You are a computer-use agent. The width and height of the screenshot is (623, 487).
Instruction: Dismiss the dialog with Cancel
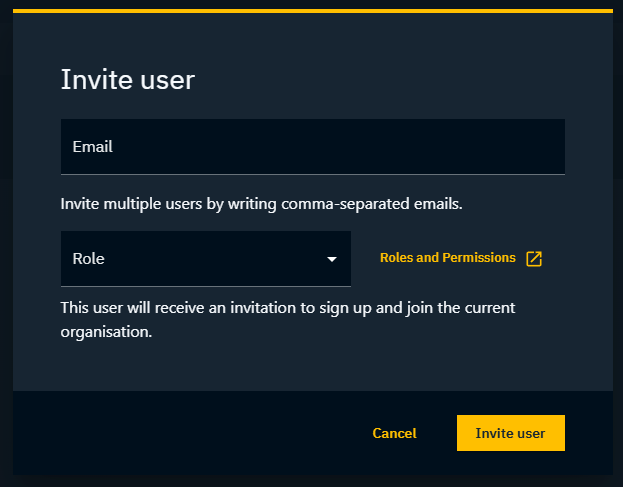tap(394, 433)
